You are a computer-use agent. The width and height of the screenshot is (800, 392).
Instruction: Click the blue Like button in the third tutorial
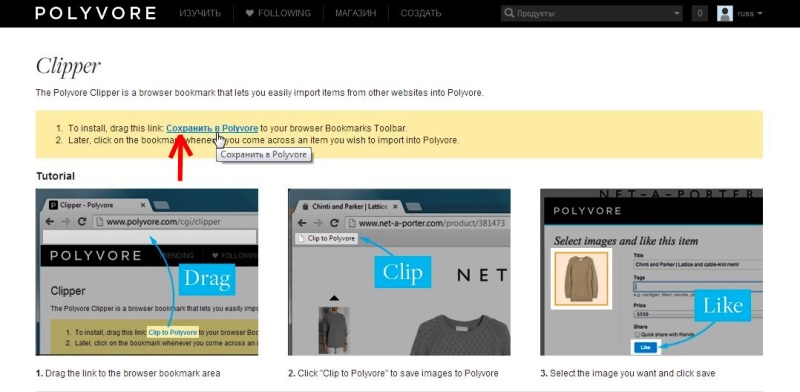click(x=645, y=347)
